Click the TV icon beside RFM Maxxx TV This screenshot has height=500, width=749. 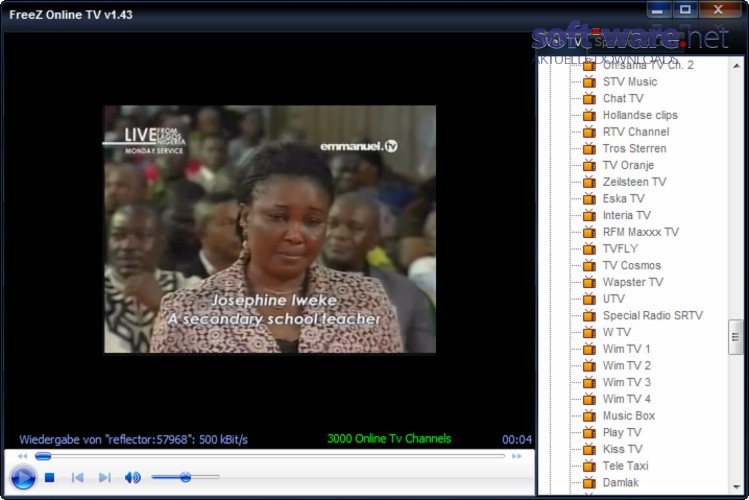point(589,232)
